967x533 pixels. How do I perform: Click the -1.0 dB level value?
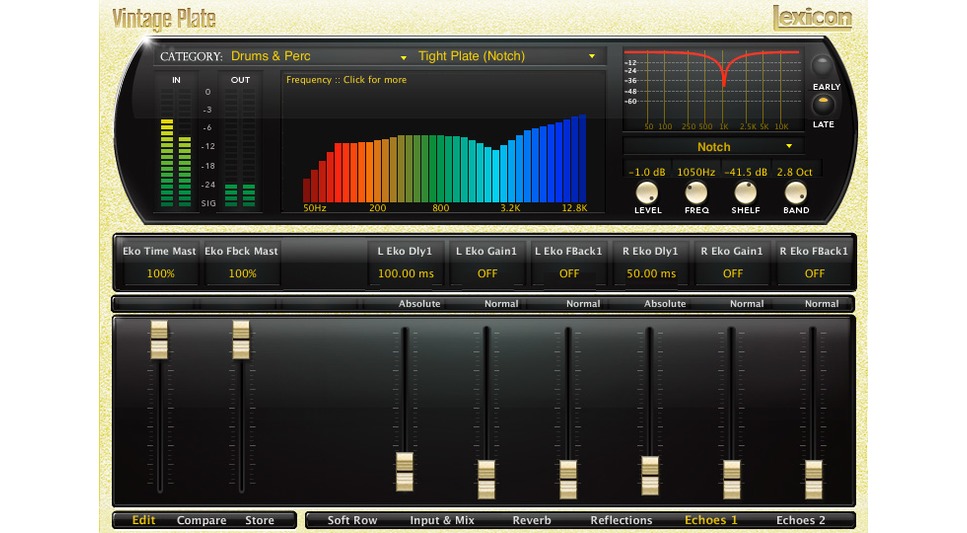pos(646,172)
